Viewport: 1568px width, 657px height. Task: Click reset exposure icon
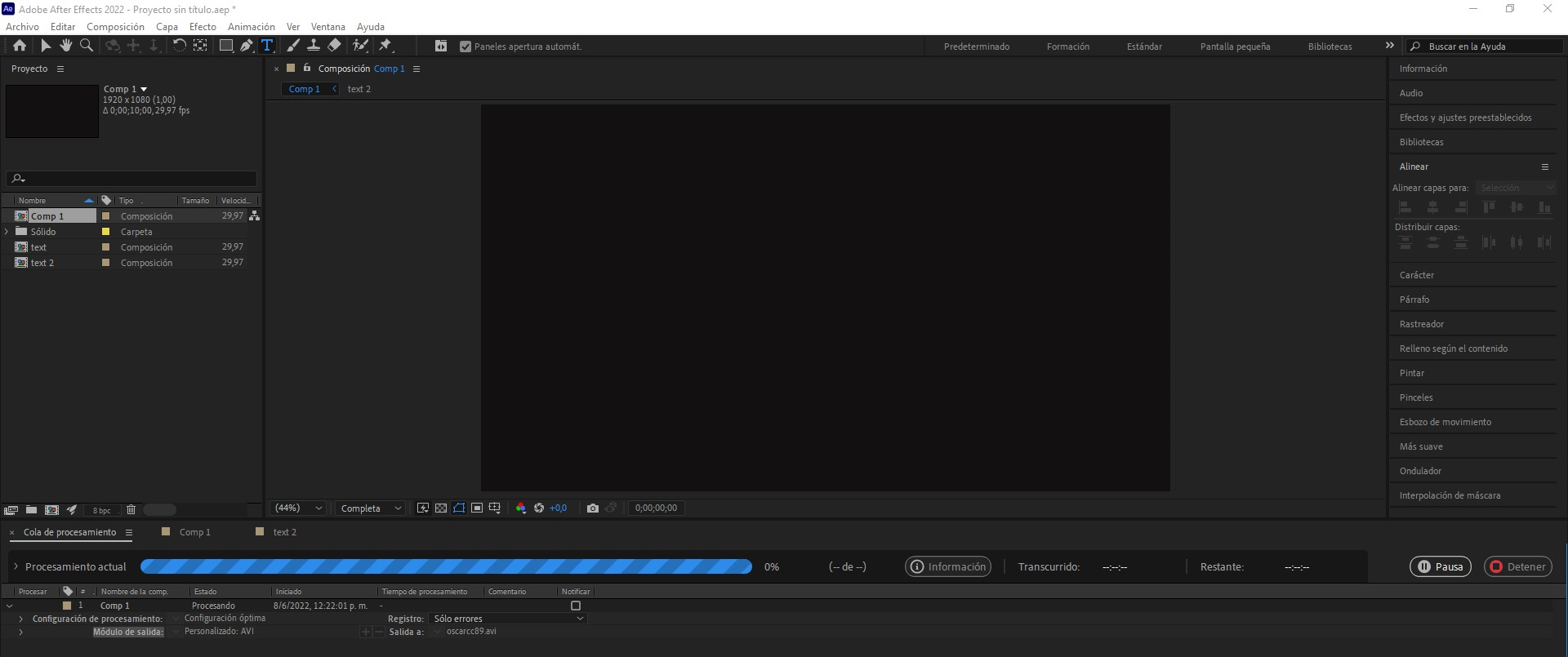click(539, 508)
